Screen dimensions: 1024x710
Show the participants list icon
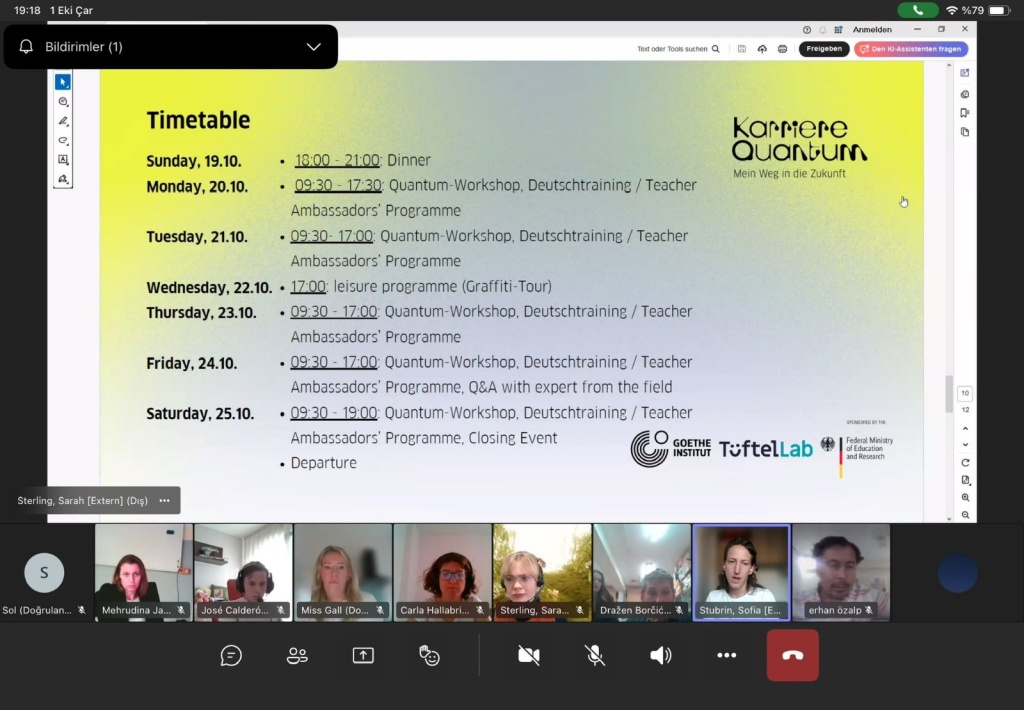pyautogui.click(x=297, y=656)
